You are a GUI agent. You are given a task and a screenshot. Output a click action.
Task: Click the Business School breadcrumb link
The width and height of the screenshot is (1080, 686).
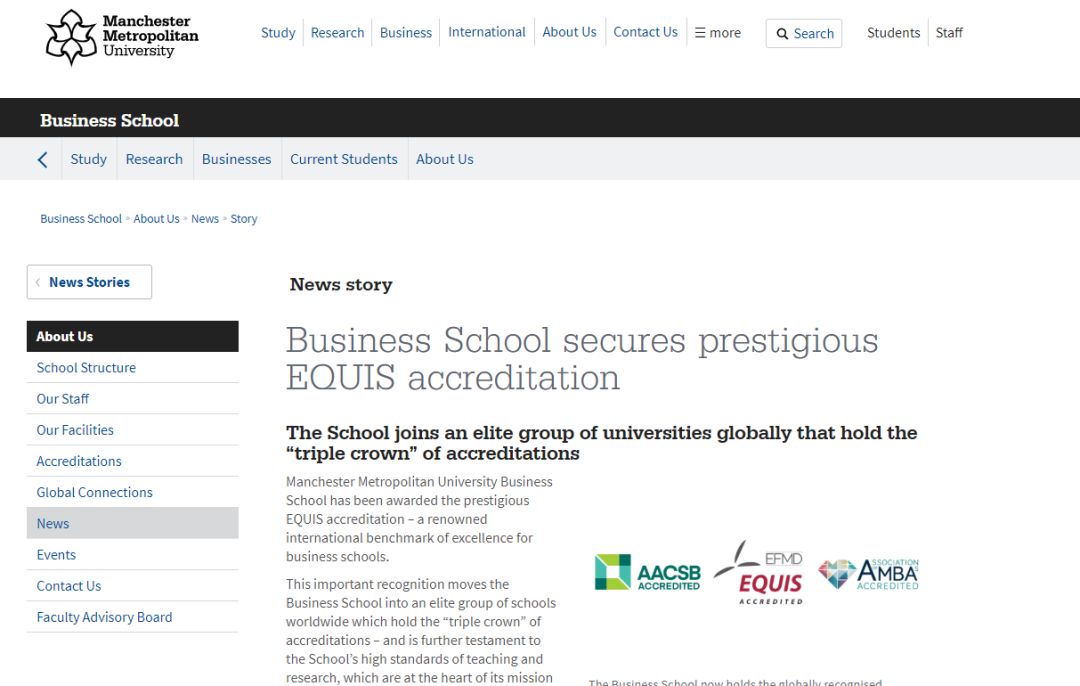pos(81,219)
